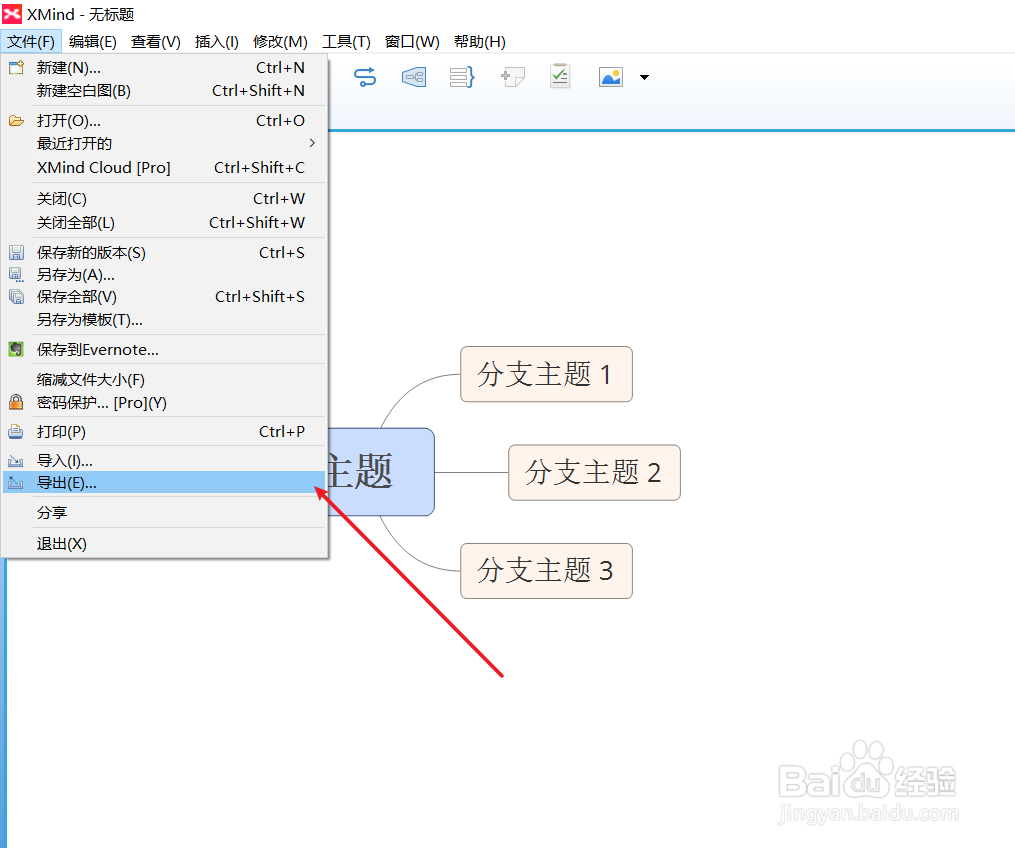Insert a Summary with the brace icon
The height and width of the screenshot is (848, 1015).
[461, 77]
